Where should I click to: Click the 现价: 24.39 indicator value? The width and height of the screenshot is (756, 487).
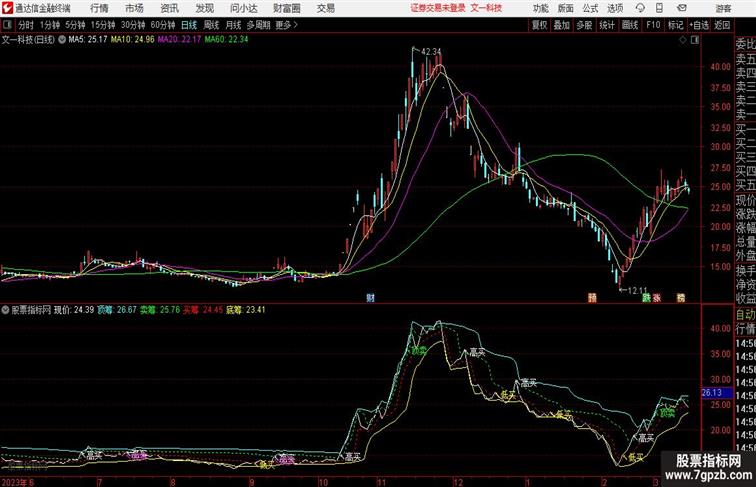(74, 310)
